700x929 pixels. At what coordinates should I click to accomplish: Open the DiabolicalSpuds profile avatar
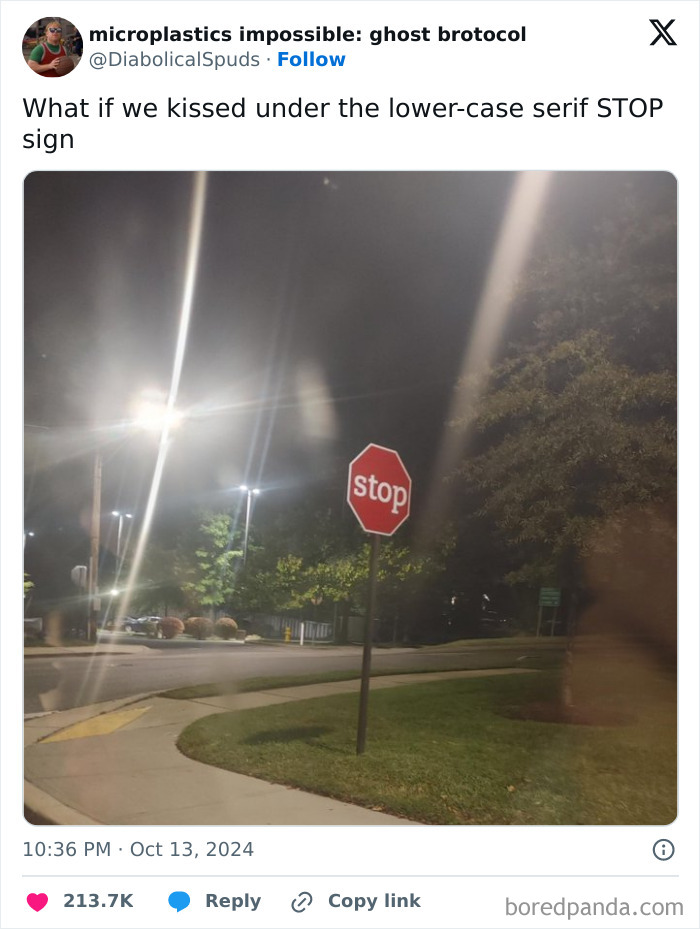(x=52, y=47)
